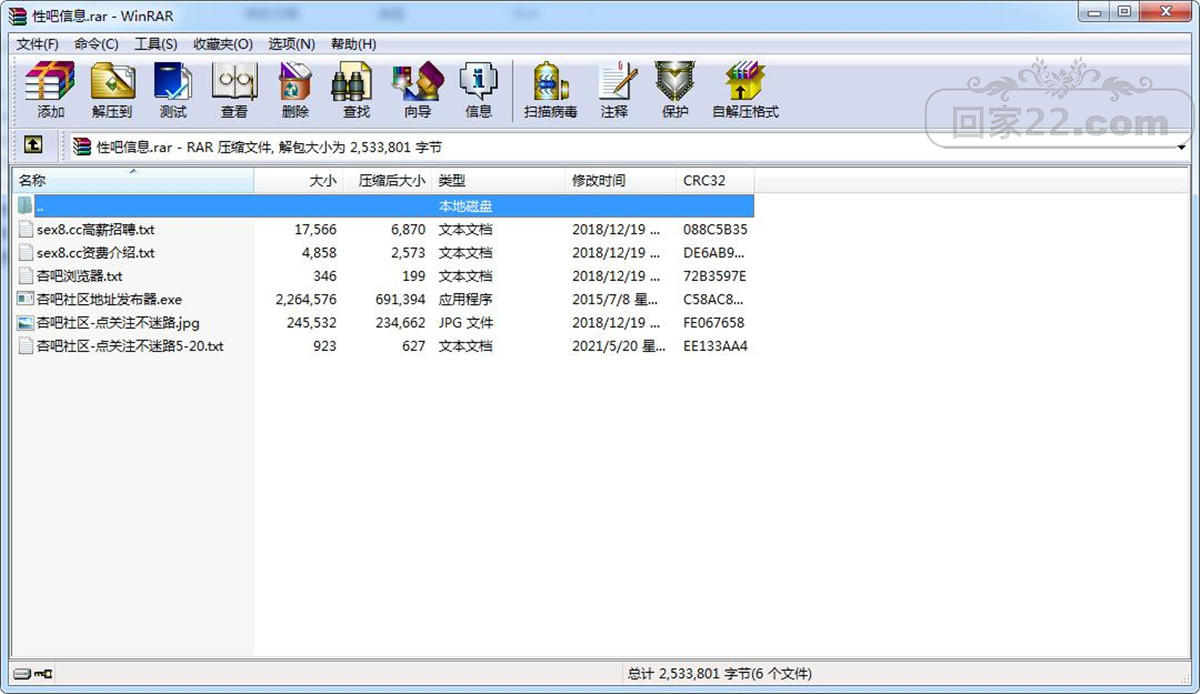Open the 工具(S) menu
This screenshot has width=1200, height=694.
[x=156, y=44]
